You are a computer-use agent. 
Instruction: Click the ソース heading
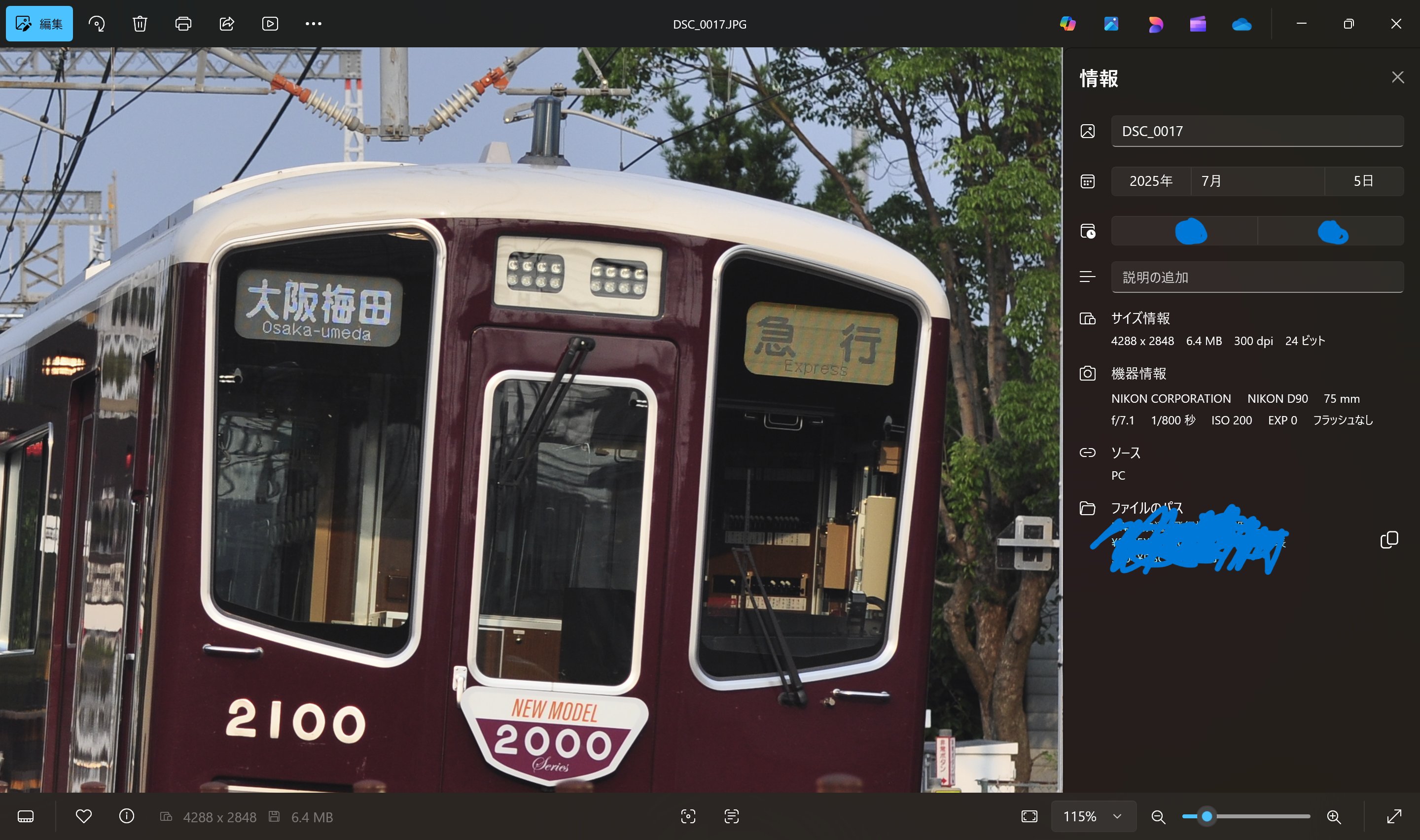pyautogui.click(x=1126, y=453)
